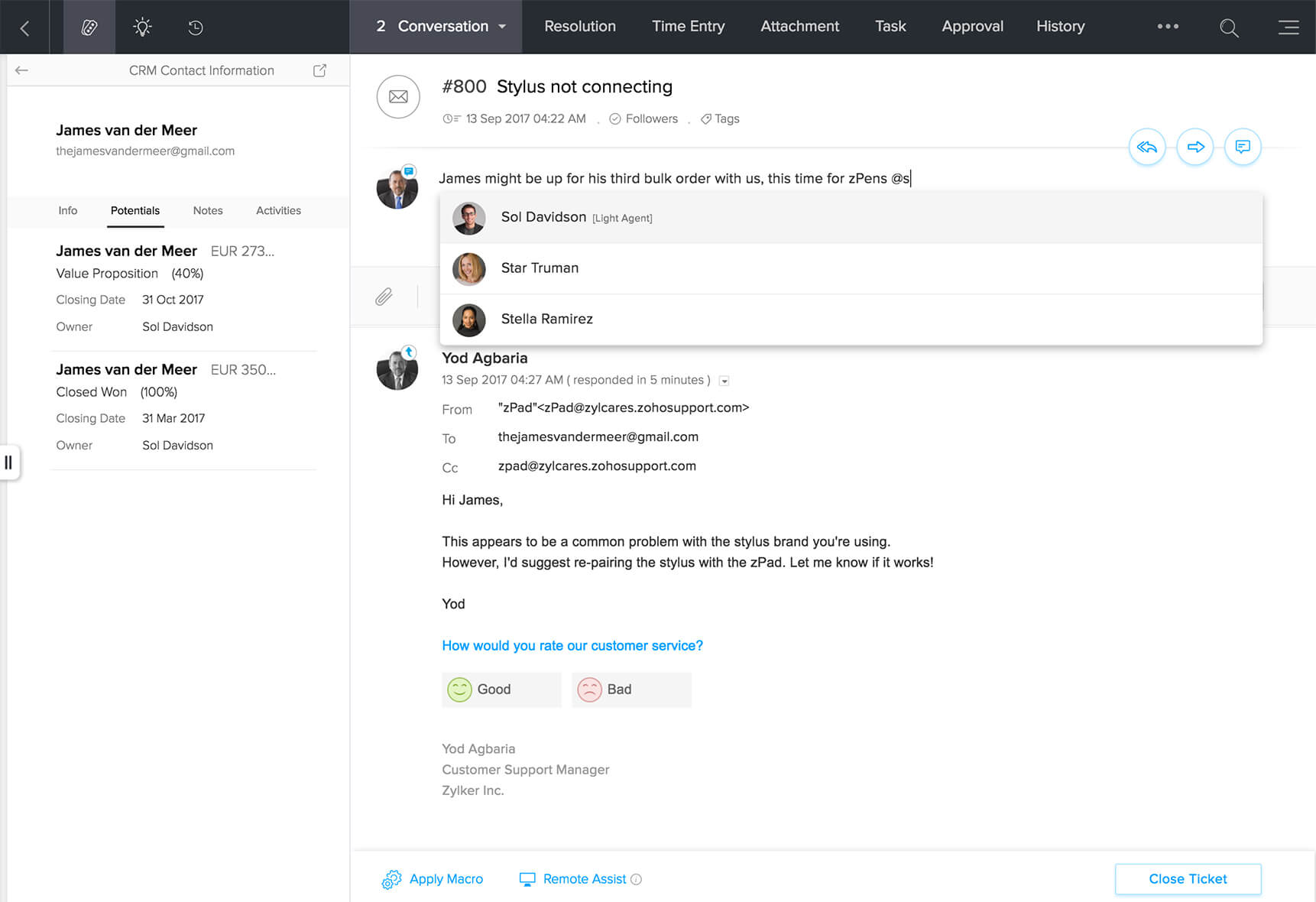Expand the Conversation dropdown arrow
Image resolution: width=1316 pixels, height=902 pixels.
click(x=503, y=27)
